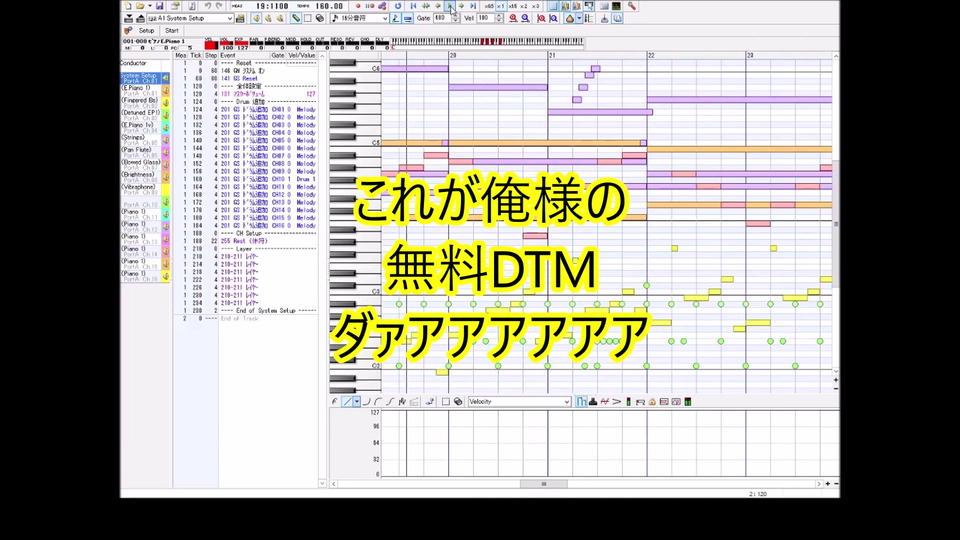
Task: Undo the last edit
Action: (208, 6)
